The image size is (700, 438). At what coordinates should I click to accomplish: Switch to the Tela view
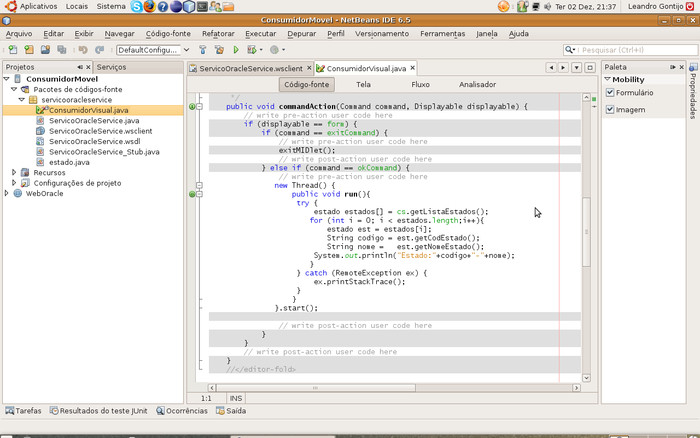coord(363,84)
